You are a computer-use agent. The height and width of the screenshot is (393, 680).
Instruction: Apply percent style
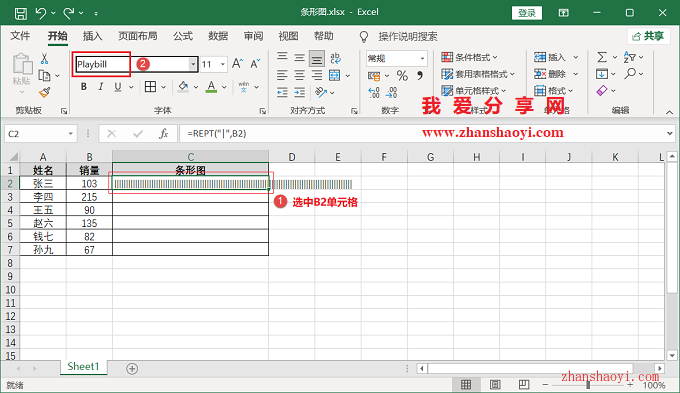(402, 76)
